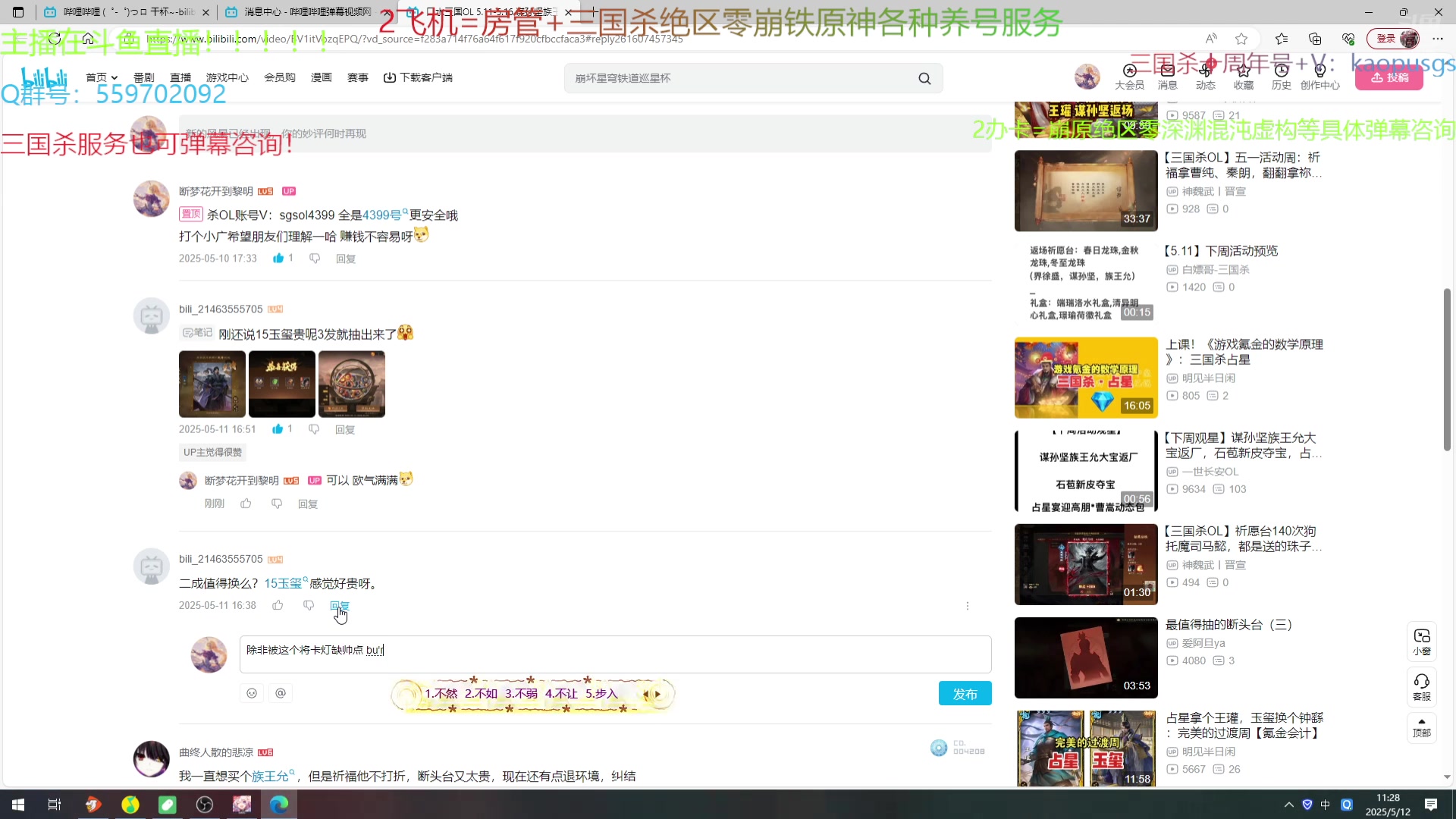The image size is (1456, 819).
Task: Dislike the comment dated 2025-05-11 16:51
Action: click(x=314, y=429)
